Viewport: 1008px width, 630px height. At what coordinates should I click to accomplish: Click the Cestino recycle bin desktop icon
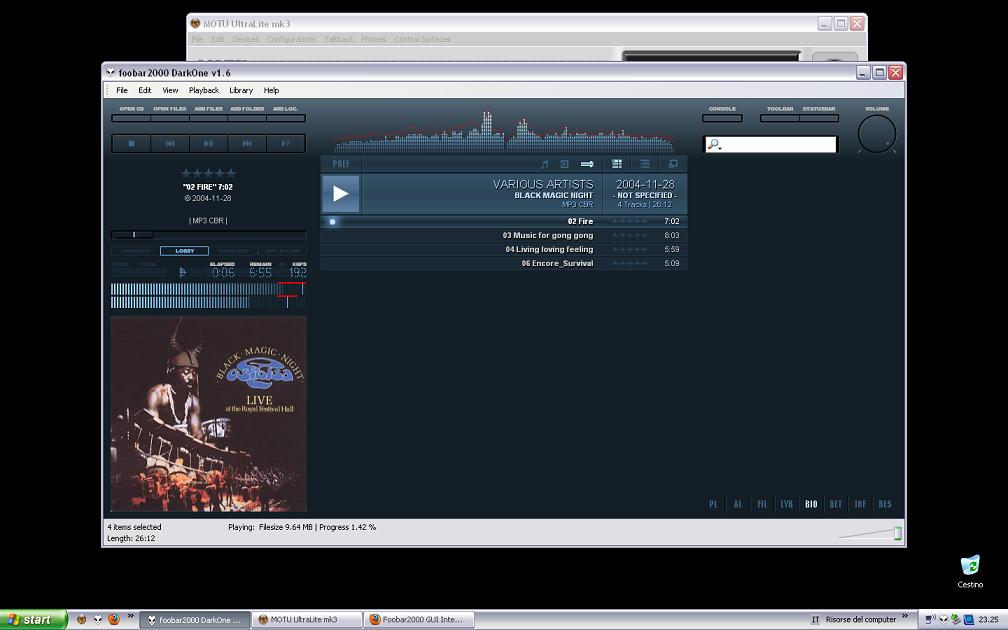(x=970, y=572)
